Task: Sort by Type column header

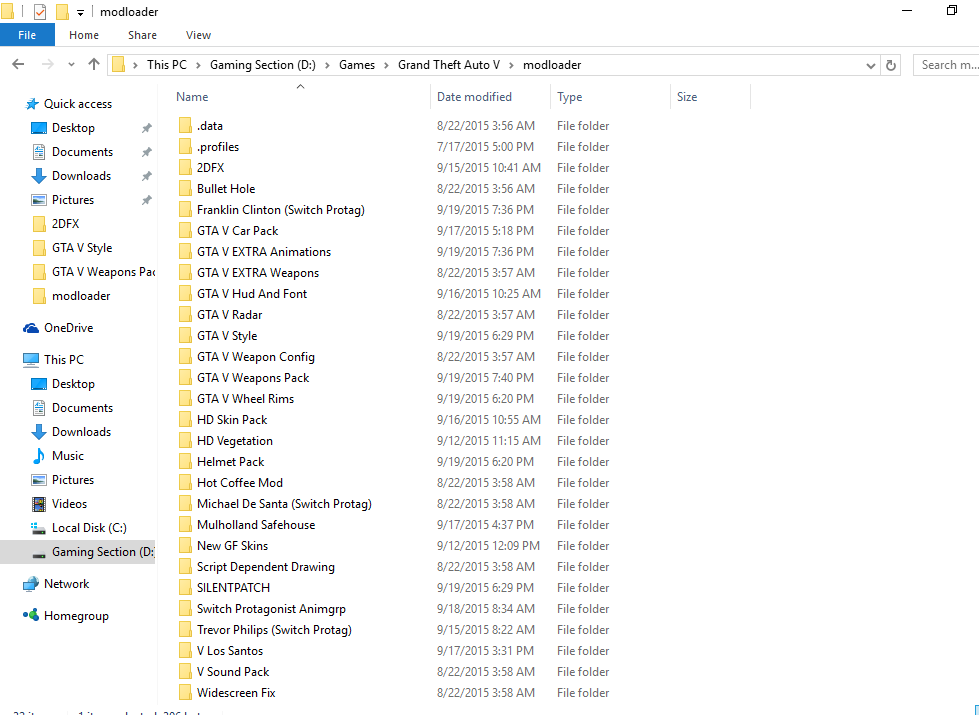Action: (569, 97)
